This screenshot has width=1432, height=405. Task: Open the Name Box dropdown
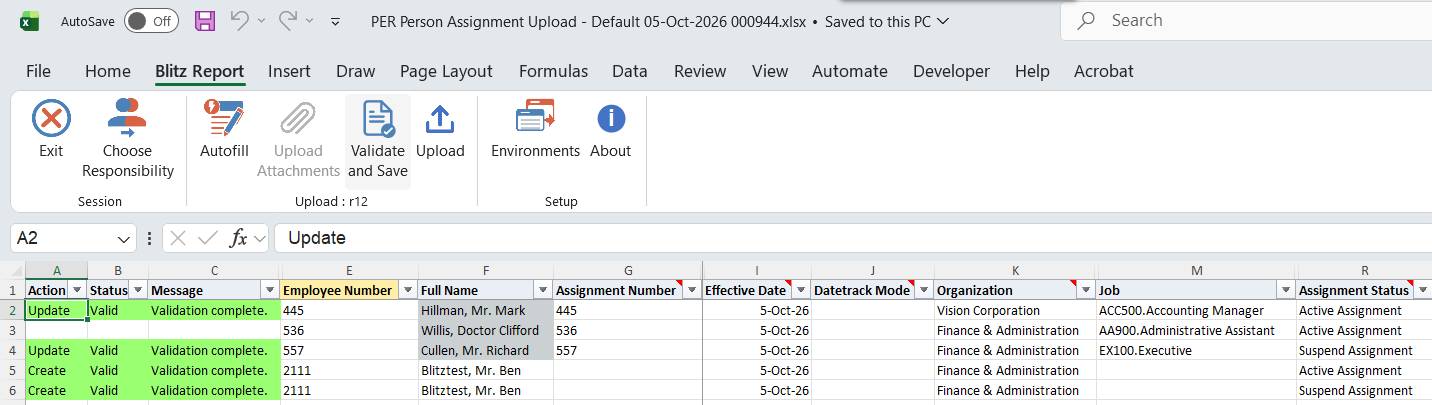tap(124, 239)
